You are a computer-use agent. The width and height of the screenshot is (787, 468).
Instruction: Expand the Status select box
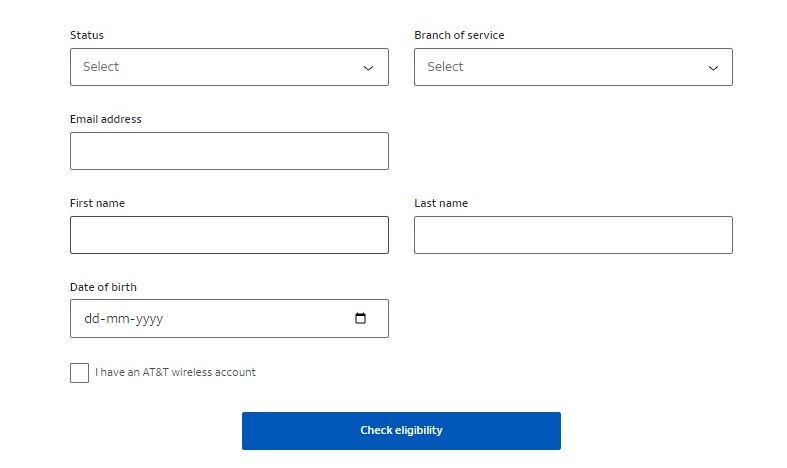(229, 67)
